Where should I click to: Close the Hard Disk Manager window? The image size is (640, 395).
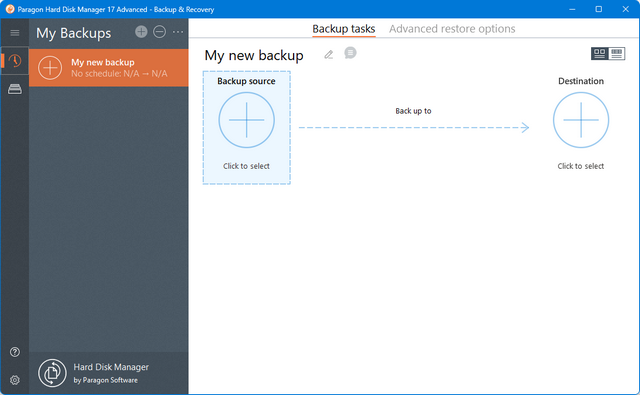(625, 9)
